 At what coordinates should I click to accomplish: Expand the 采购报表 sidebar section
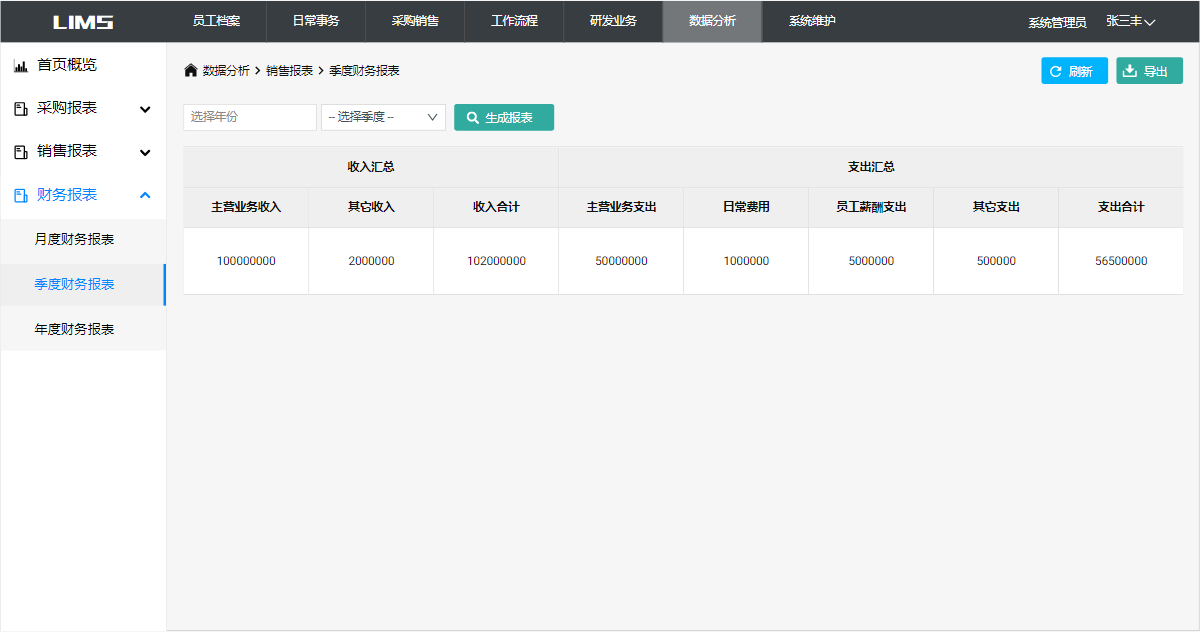[145, 109]
